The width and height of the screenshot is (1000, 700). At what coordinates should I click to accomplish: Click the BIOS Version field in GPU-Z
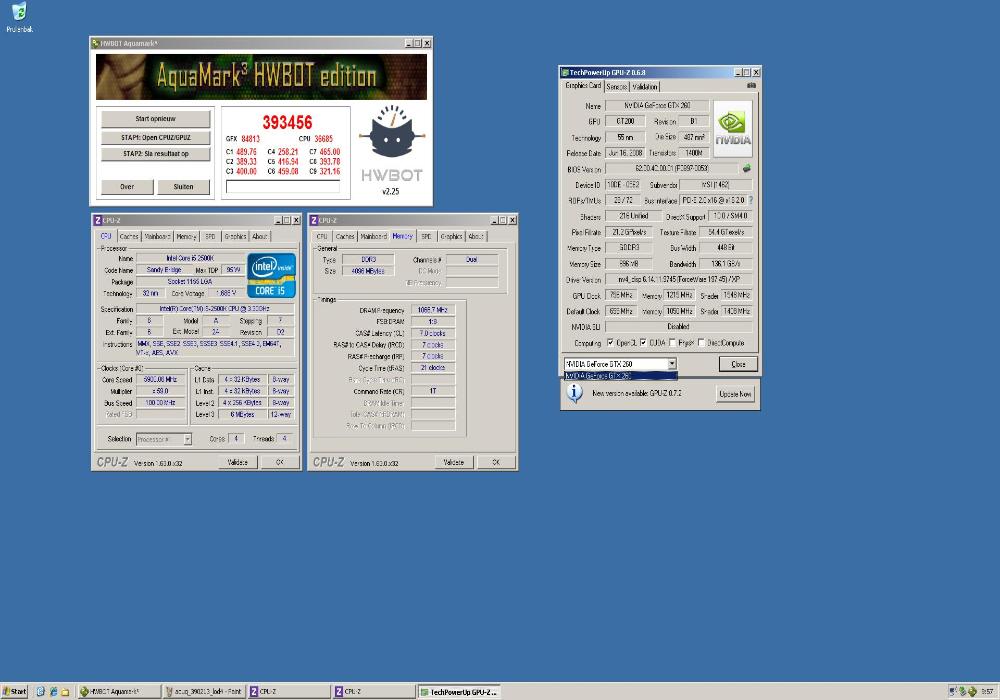[672, 168]
